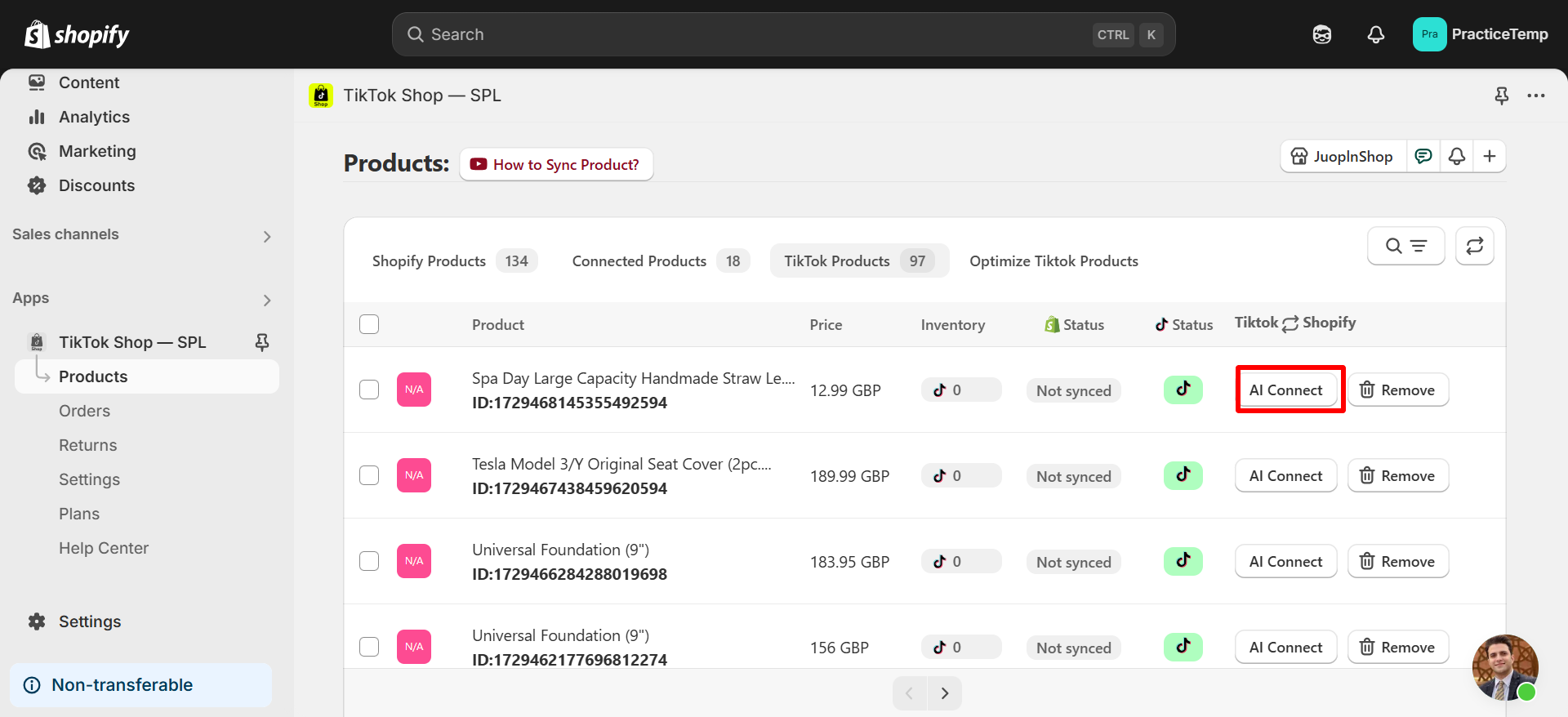The image size is (1568, 717).
Task: Tick the Tesla Model 3/Y Seat Cover checkbox
Action: [369, 475]
